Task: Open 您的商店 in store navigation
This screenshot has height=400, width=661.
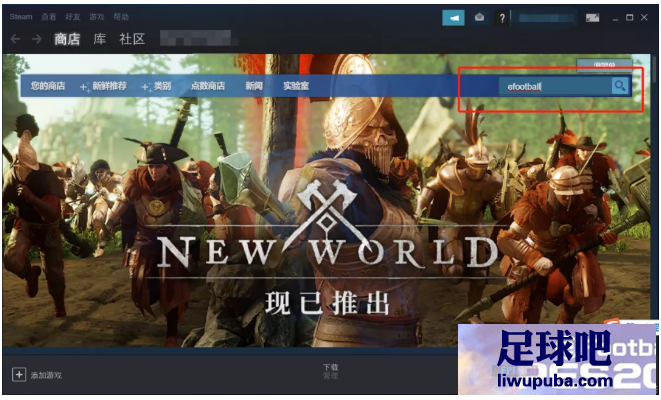Action: 48,86
